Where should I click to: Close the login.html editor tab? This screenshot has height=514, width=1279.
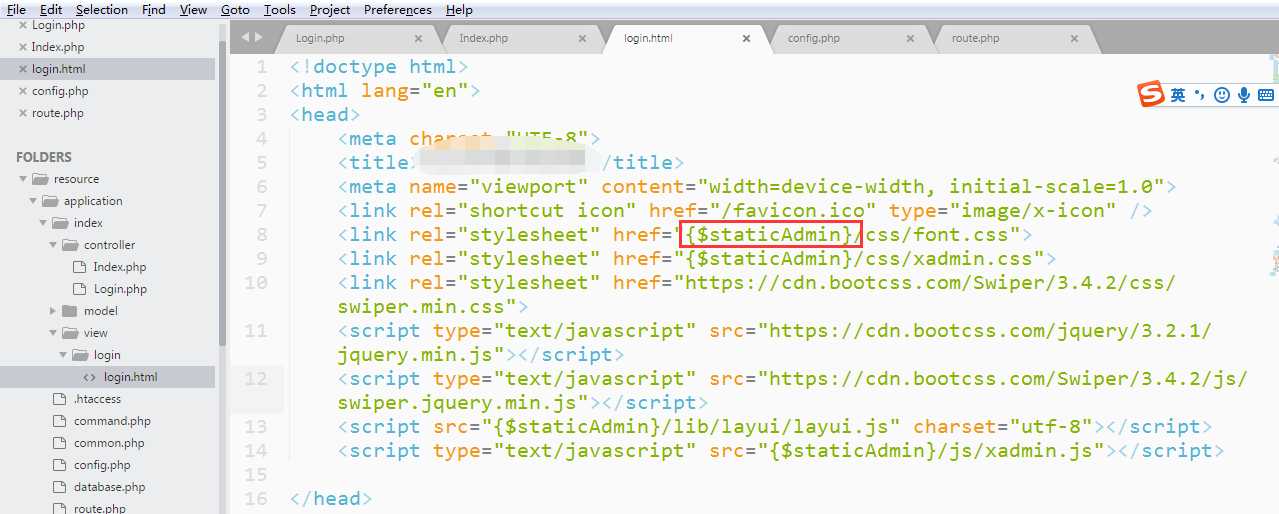point(746,39)
